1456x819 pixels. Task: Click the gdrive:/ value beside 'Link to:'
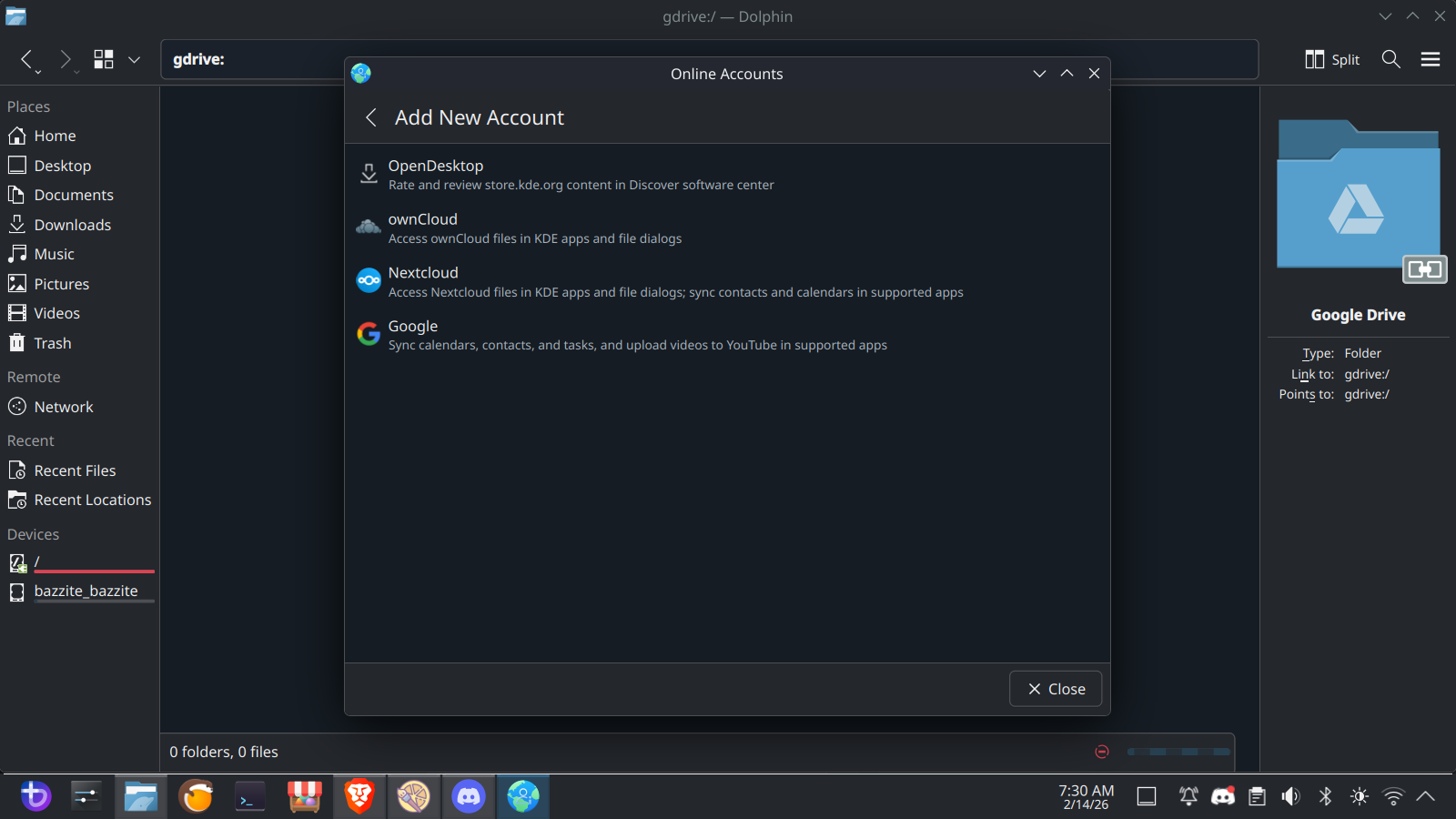1367,374
